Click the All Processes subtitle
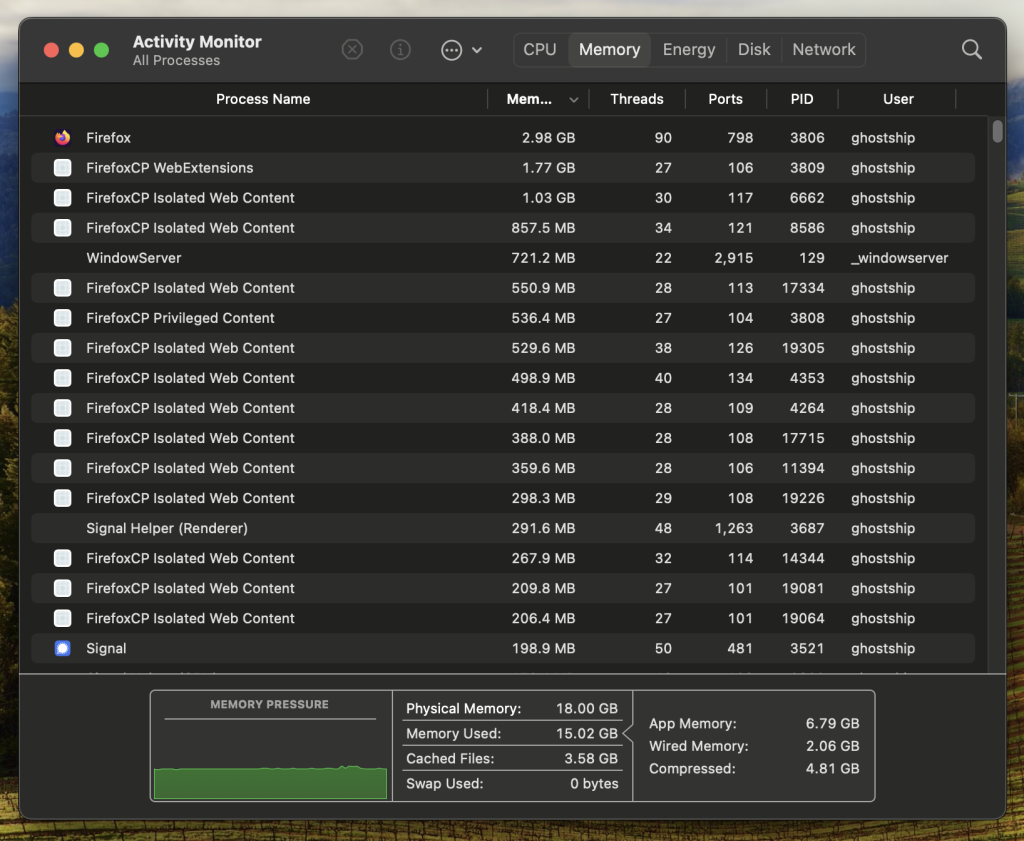1024x841 pixels. point(176,61)
